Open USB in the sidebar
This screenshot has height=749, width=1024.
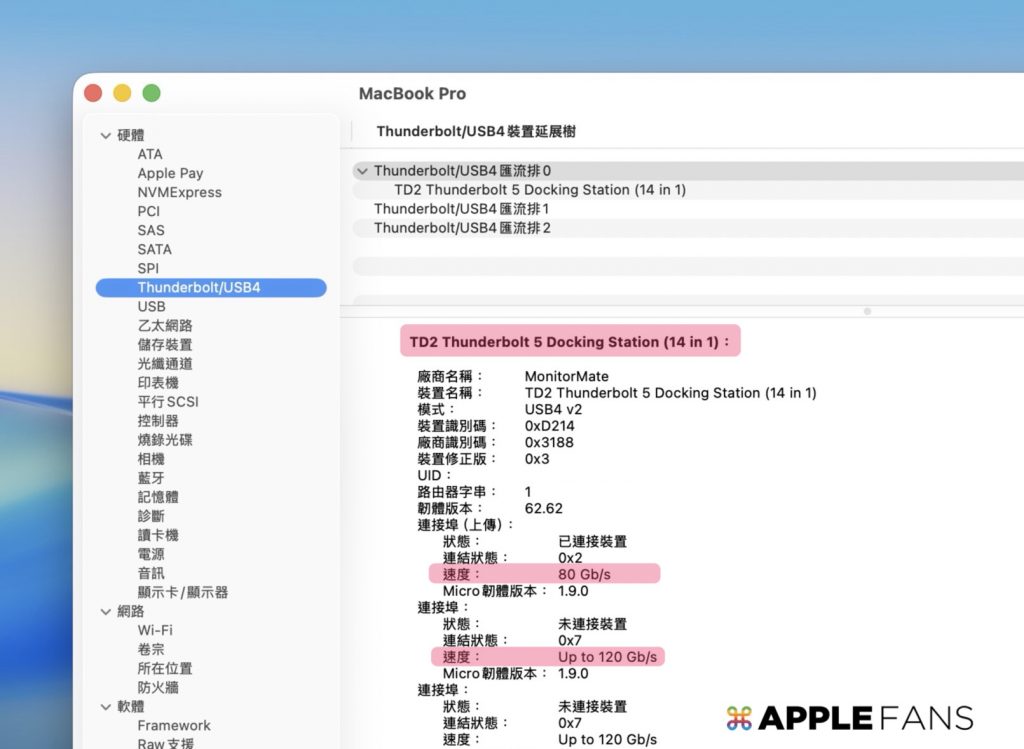pyautogui.click(x=152, y=306)
